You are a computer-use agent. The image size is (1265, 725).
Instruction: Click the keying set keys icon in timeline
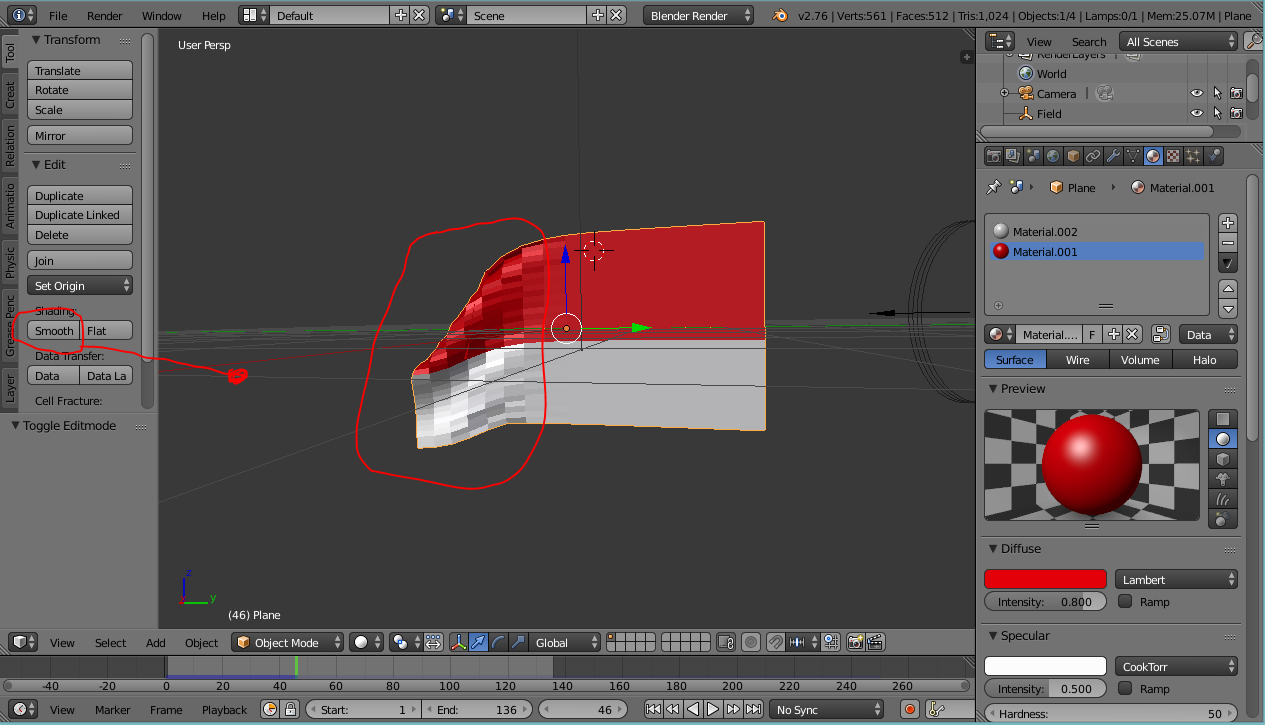[937, 709]
